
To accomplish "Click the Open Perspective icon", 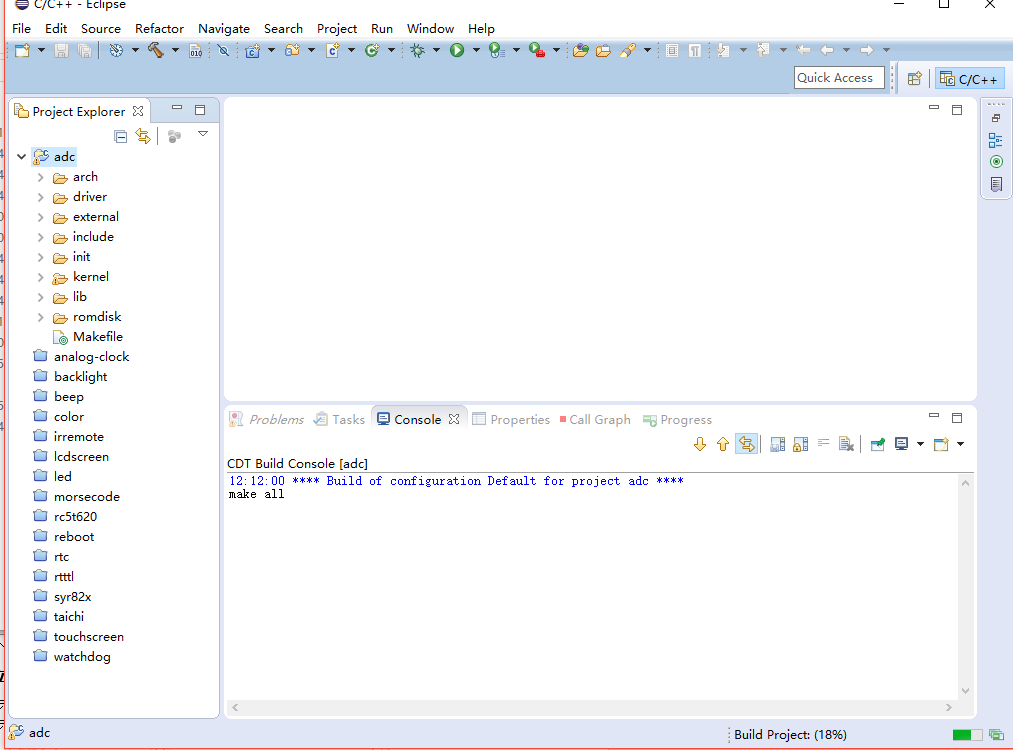I will pos(914,78).
